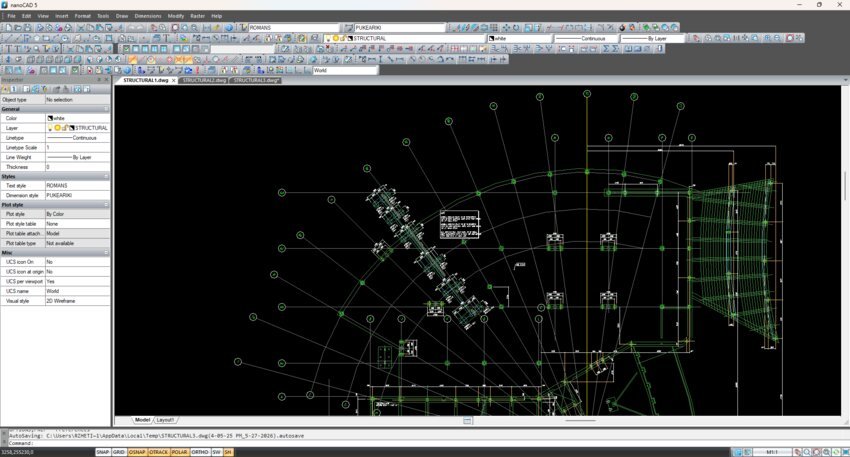The image size is (850, 457).
Task: Click the Undo arrow icon in top toolbar
Action: tap(131, 28)
